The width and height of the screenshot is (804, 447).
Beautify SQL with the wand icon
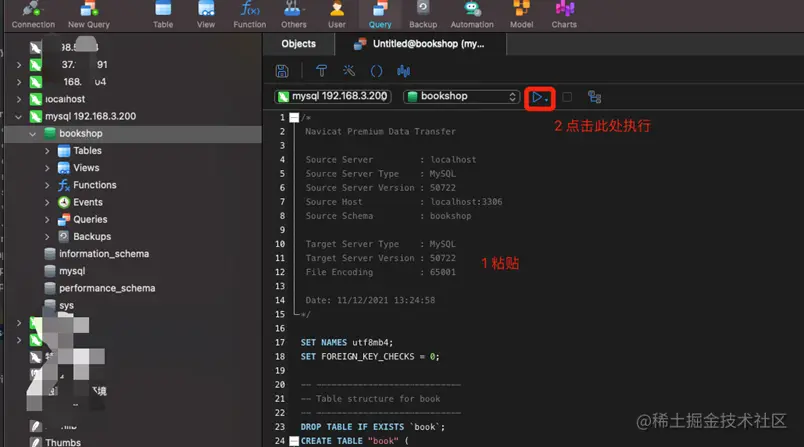coord(349,71)
